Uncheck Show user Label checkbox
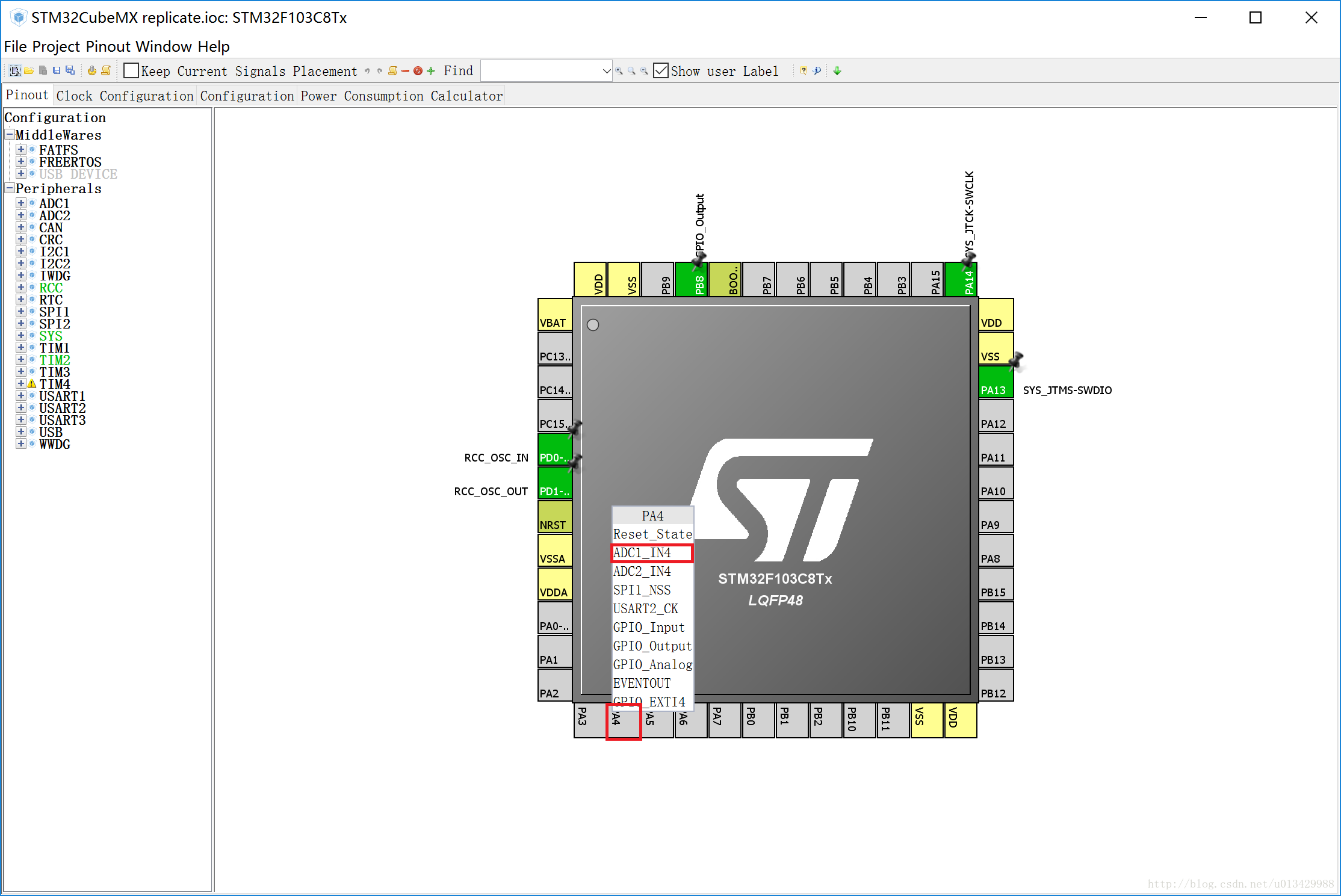 point(661,71)
